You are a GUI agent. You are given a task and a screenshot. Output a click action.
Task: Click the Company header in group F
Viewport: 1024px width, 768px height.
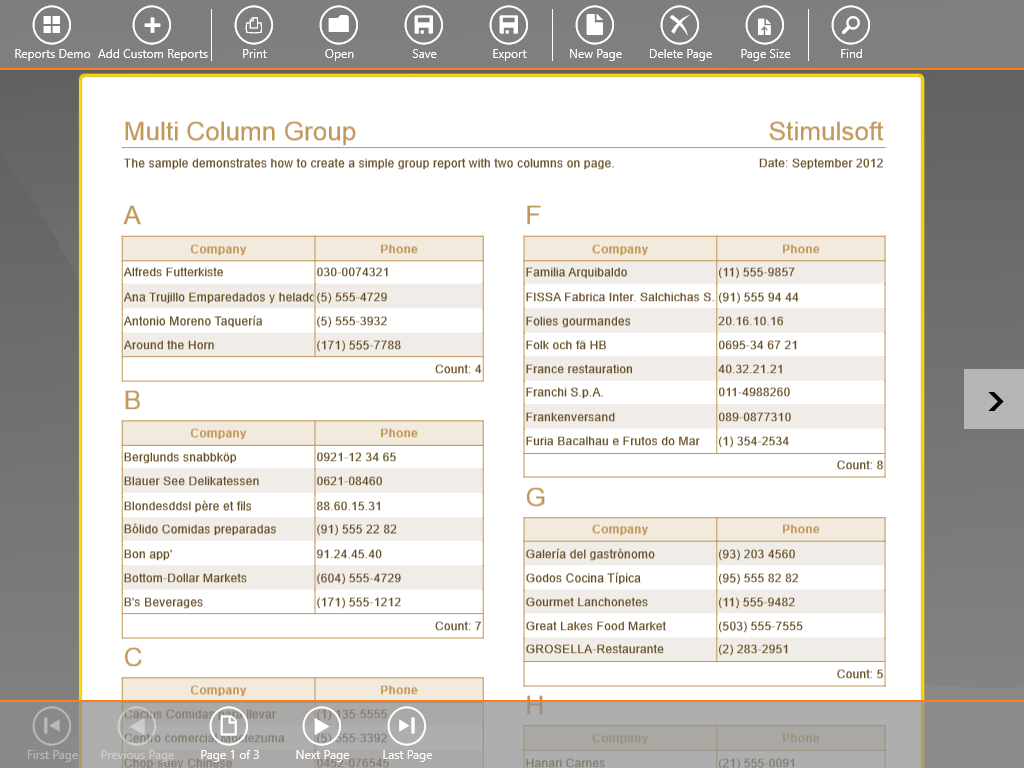point(620,249)
